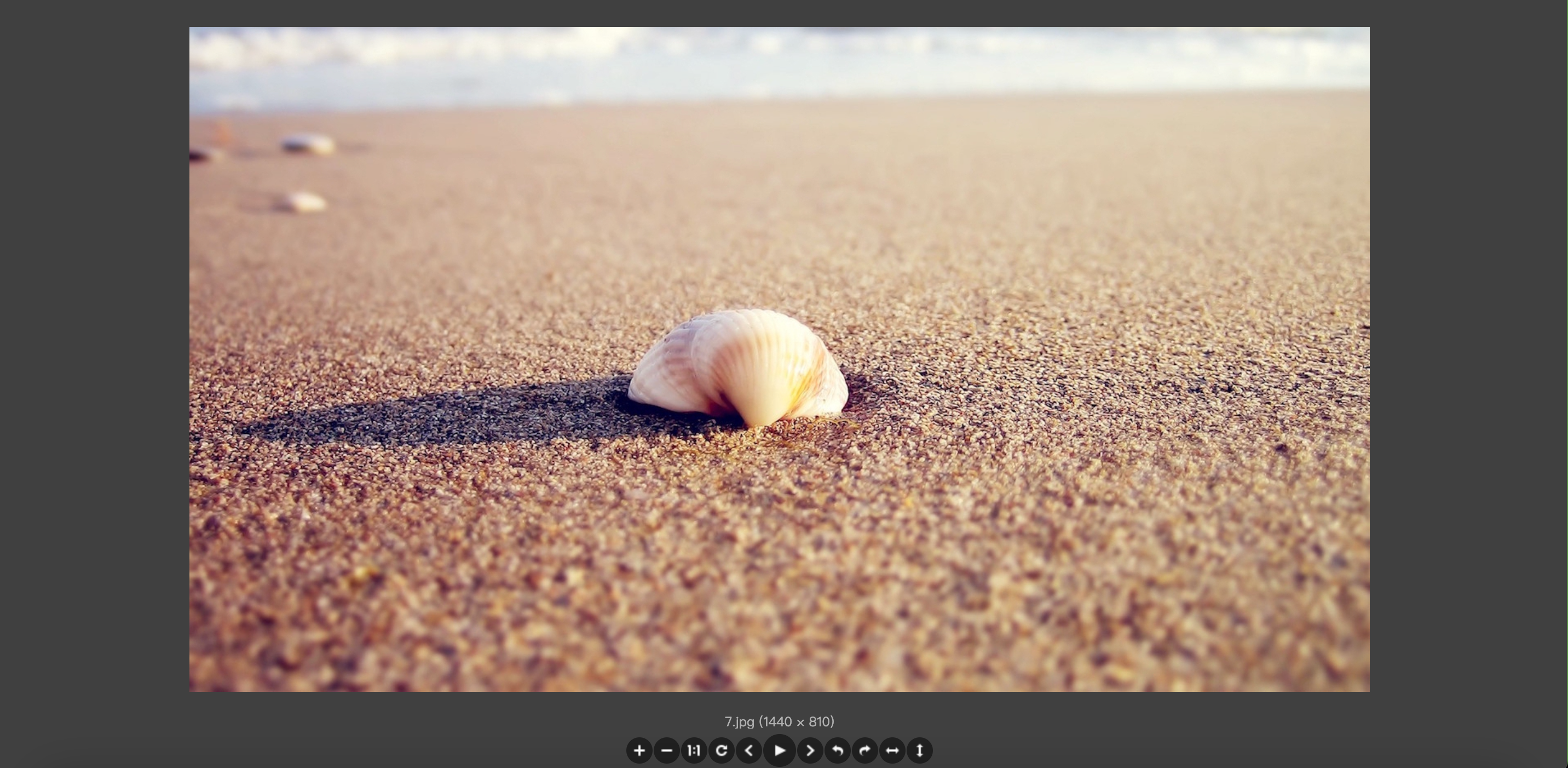1568x768 pixels.
Task: Click the blurry sky at photo top
Action: tap(779, 55)
